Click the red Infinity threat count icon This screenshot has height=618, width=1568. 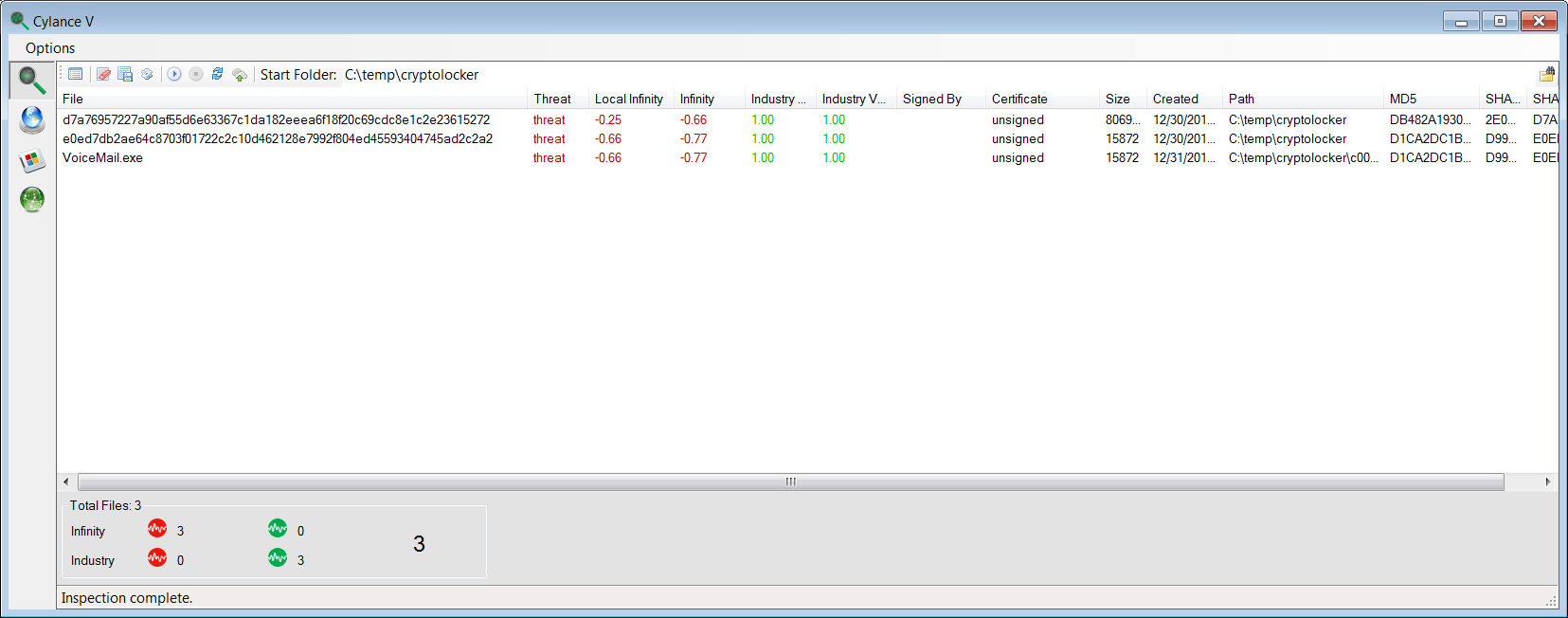(x=157, y=528)
